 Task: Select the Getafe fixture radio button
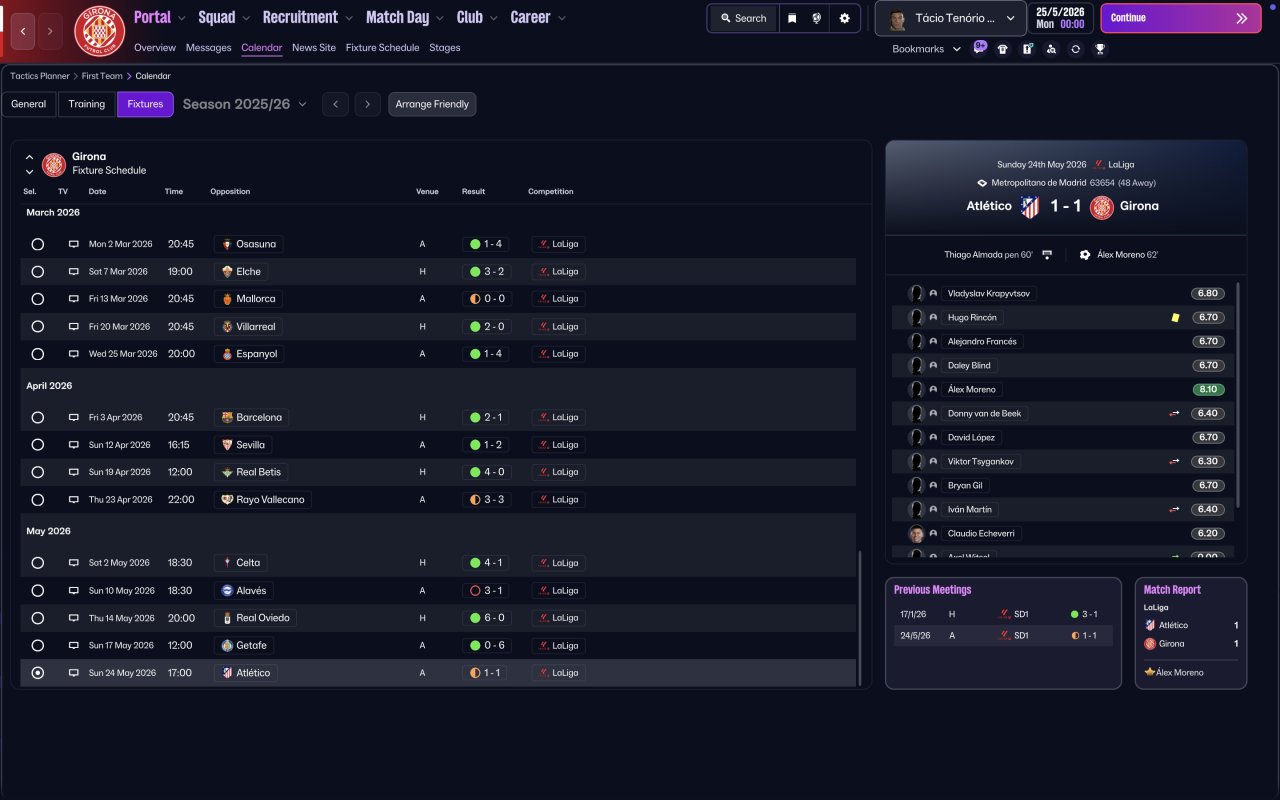tap(38, 645)
